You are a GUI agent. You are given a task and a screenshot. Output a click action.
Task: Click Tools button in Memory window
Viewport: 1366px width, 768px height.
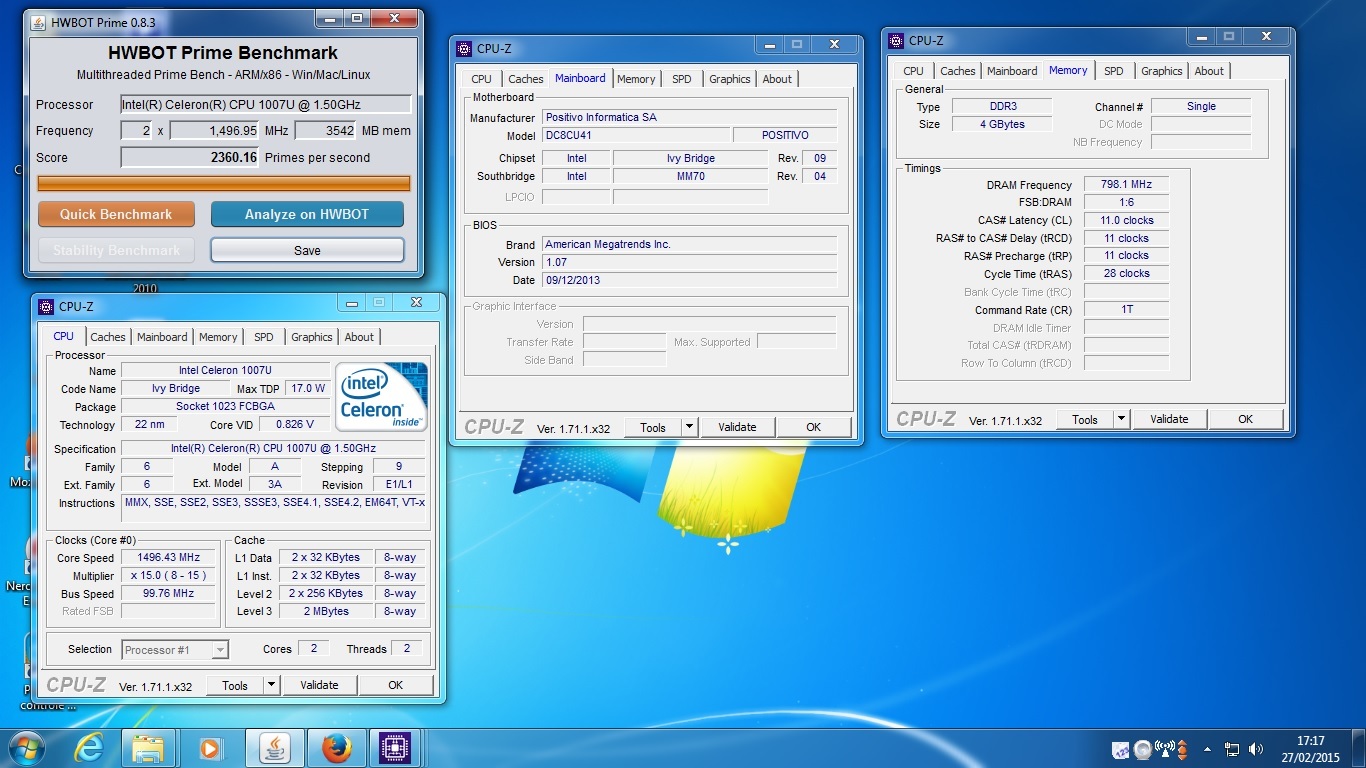[x=1085, y=419]
